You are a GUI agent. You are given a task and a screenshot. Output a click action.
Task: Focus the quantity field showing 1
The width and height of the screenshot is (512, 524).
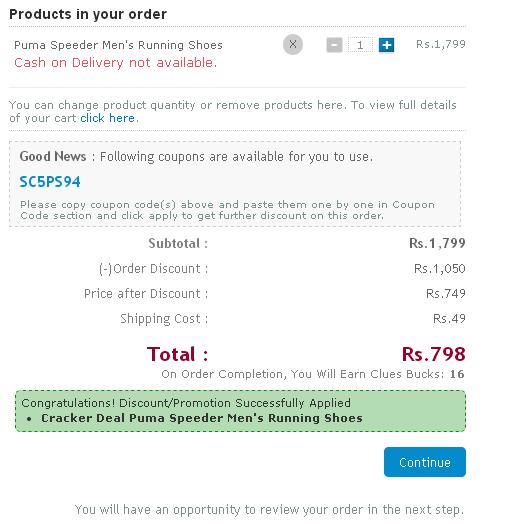point(360,45)
